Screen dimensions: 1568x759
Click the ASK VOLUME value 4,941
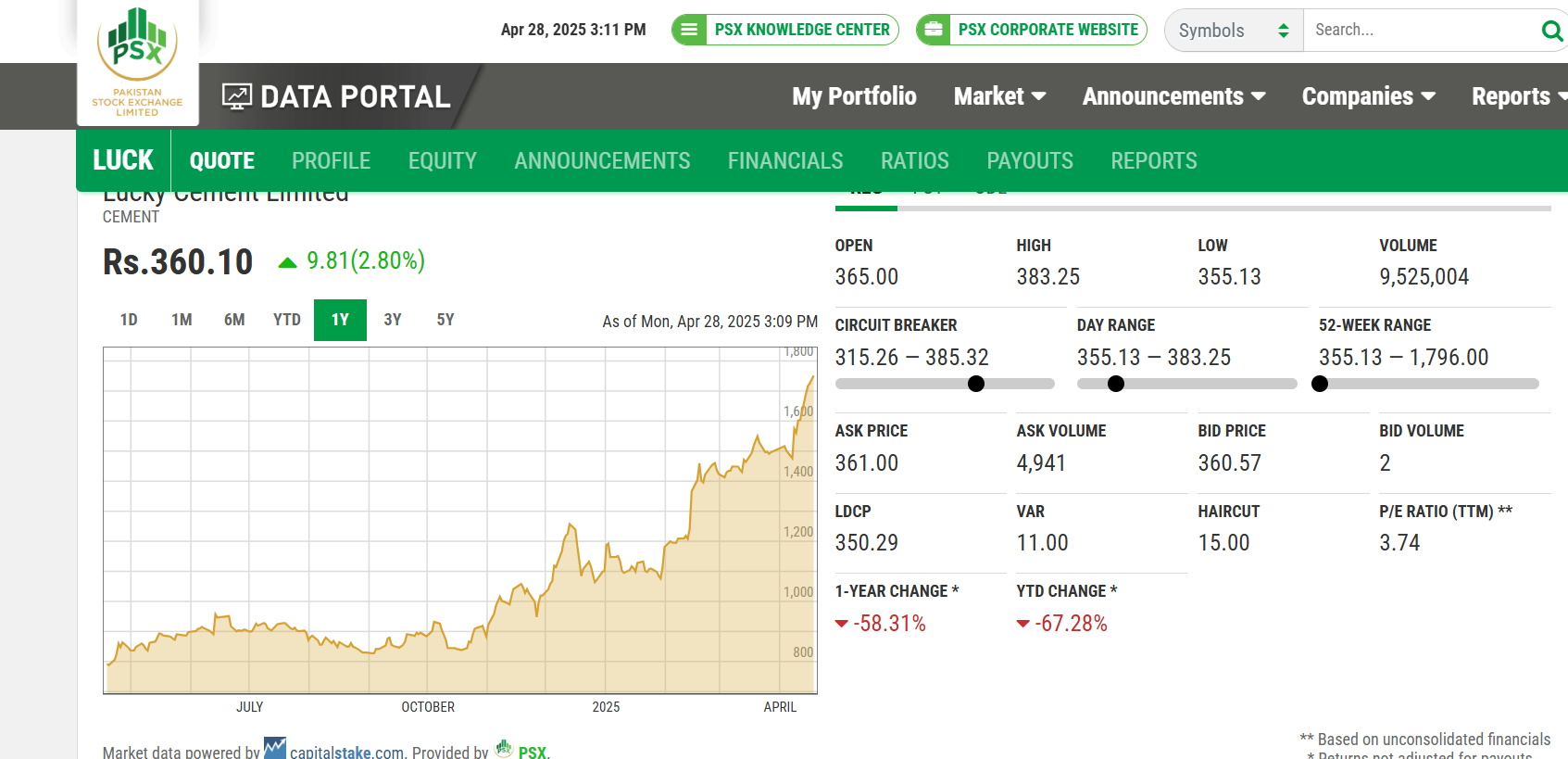pyautogui.click(x=1041, y=463)
